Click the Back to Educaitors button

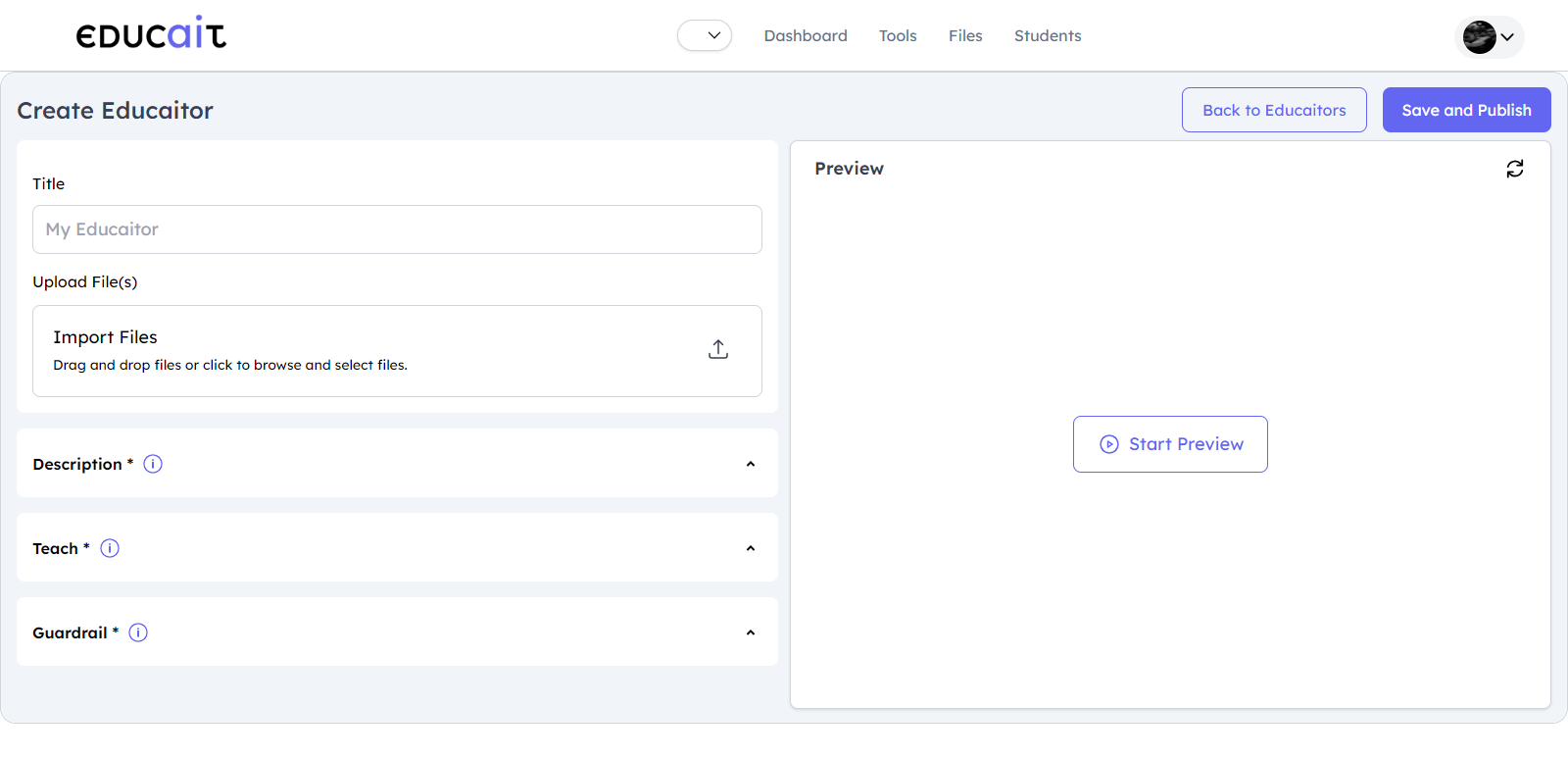point(1274,110)
